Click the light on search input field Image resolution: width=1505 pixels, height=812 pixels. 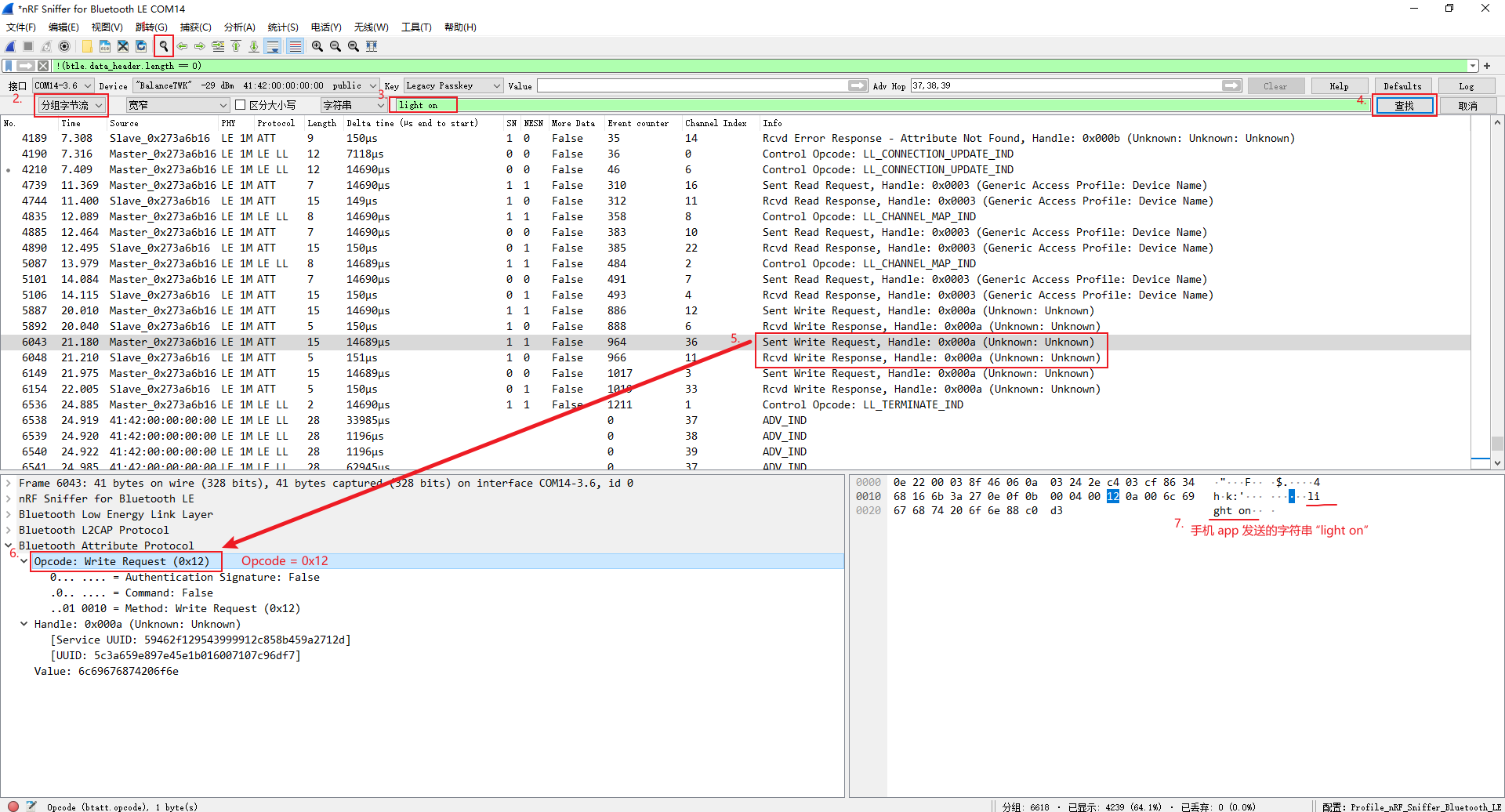tap(881, 105)
